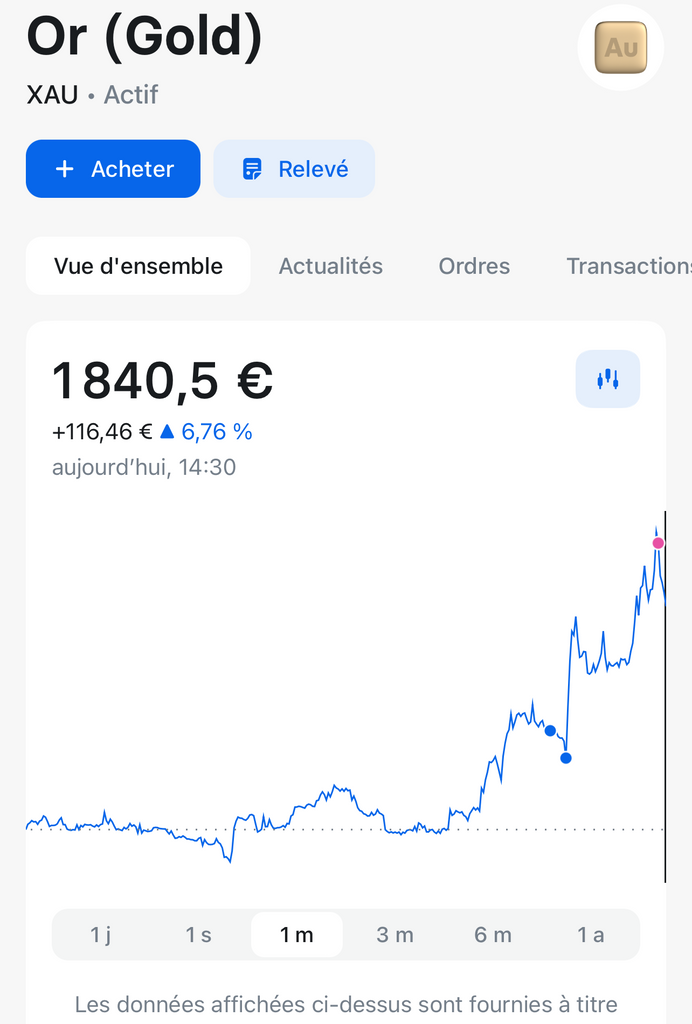Tap the pink marker on the chart
The image size is (692, 1024).
point(658,543)
